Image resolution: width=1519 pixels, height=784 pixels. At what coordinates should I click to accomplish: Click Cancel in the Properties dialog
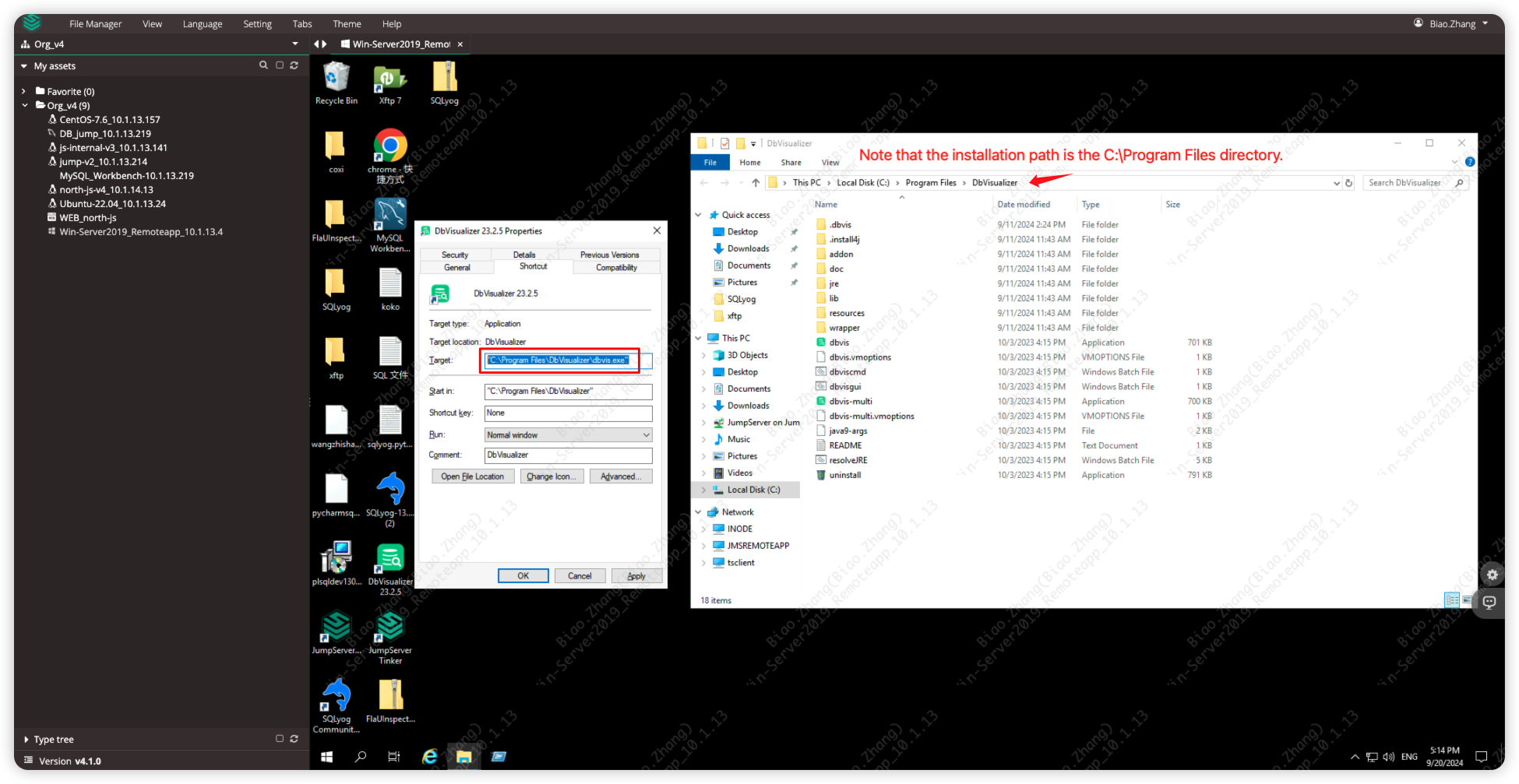pyautogui.click(x=580, y=576)
